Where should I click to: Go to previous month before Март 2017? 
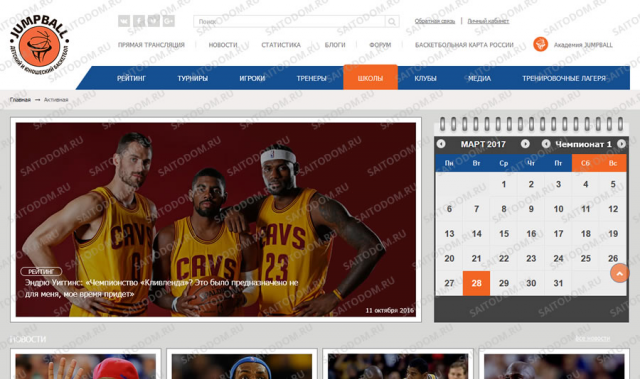(x=441, y=144)
